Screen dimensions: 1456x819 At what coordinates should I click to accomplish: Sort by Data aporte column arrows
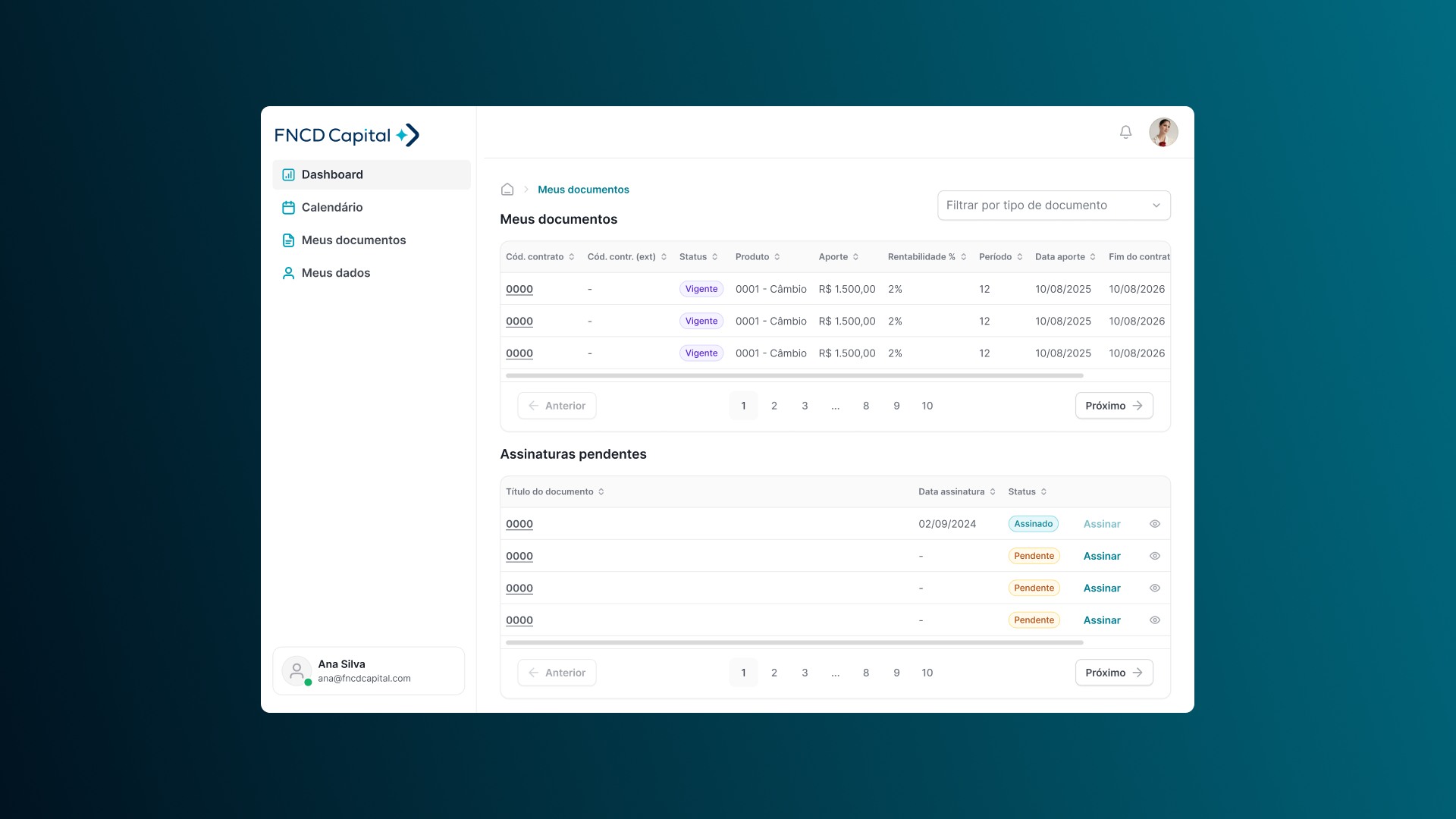(x=1093, y=257)
